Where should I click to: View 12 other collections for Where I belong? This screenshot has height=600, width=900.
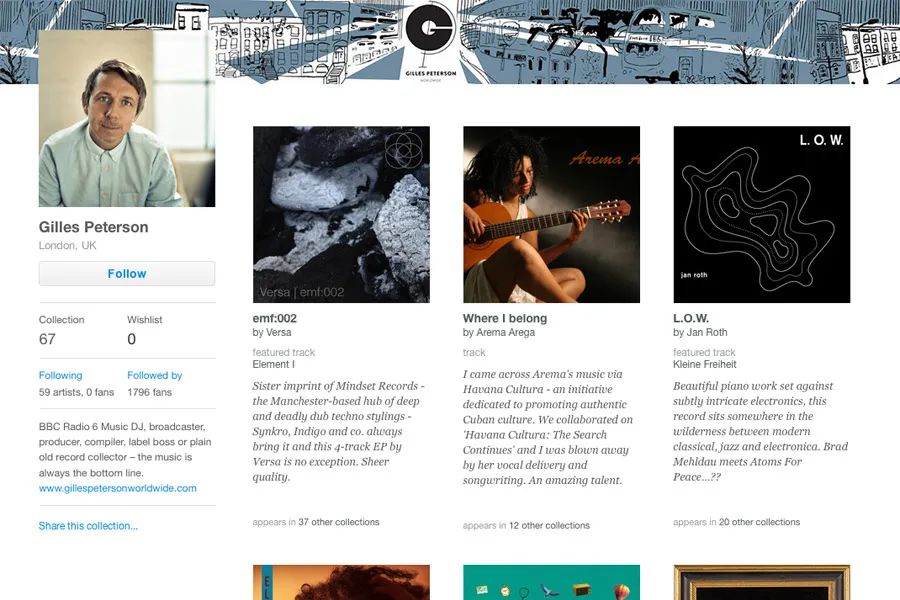pyautogui.click(x=549, y=525)
